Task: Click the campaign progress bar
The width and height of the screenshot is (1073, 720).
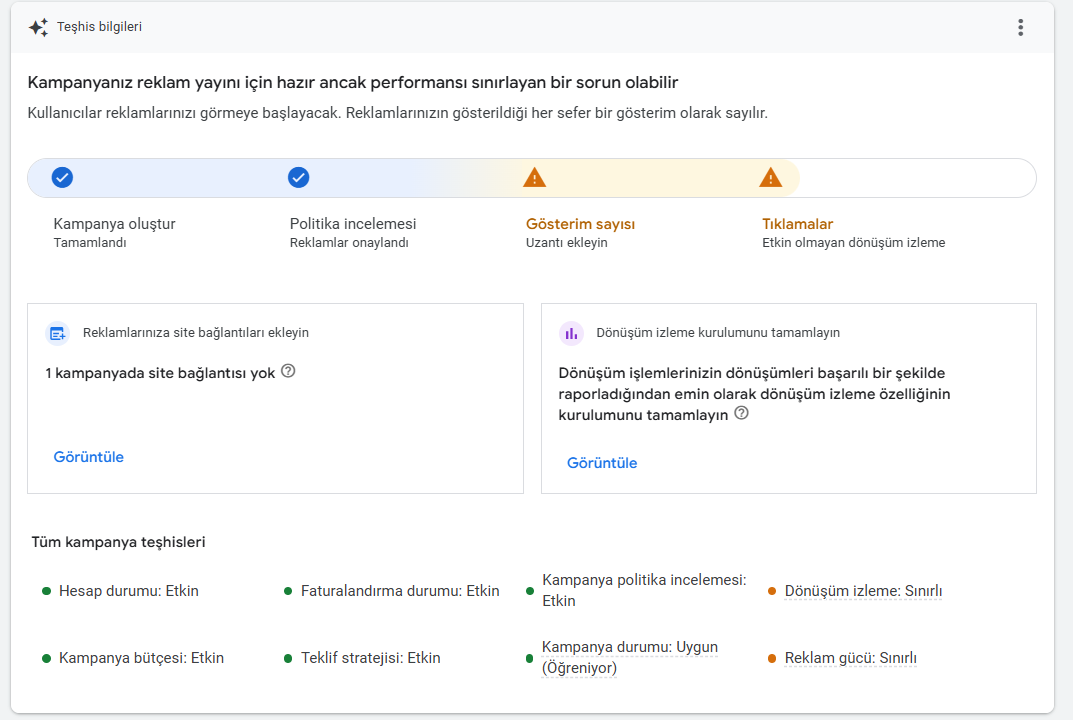Action: pyautogui.click(x=532, y=178)
